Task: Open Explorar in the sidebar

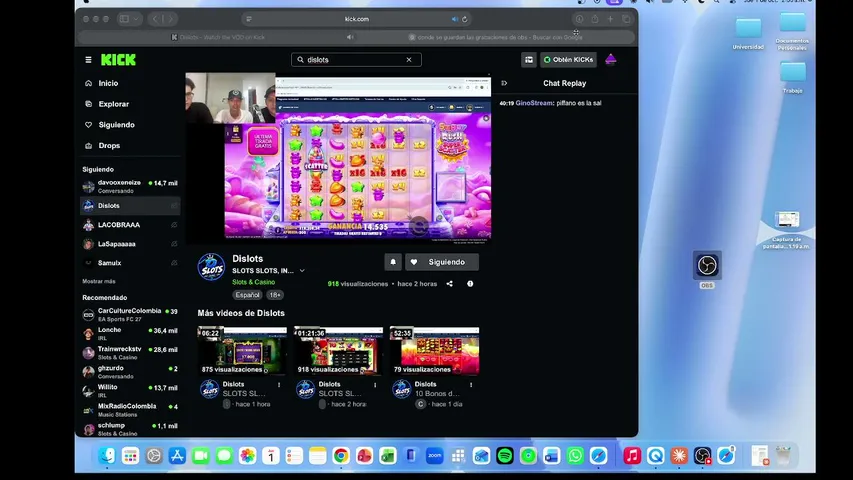Action: 131,104
